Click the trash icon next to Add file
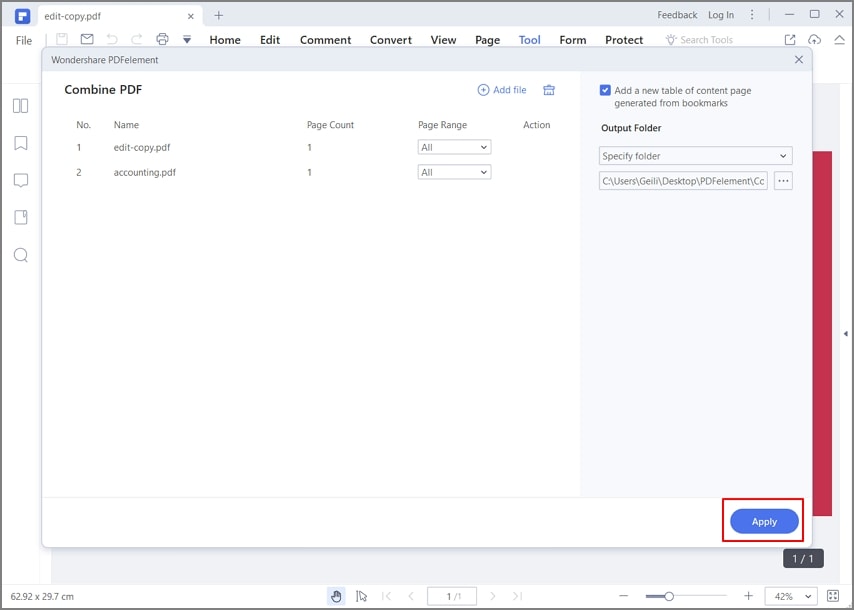854x610 pixels. [x=548, y=89]
